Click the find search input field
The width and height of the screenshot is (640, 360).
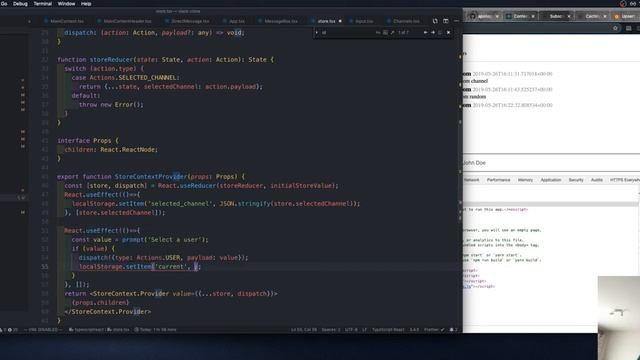[347, 32]
